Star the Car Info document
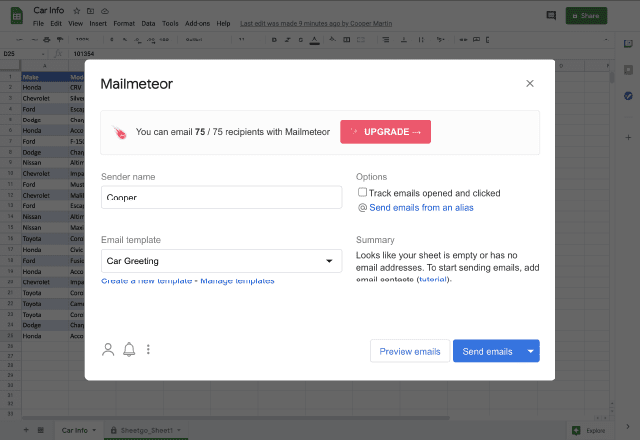Image resolution: width=640 pixels, height=440 pixels. tap(77, 11)
